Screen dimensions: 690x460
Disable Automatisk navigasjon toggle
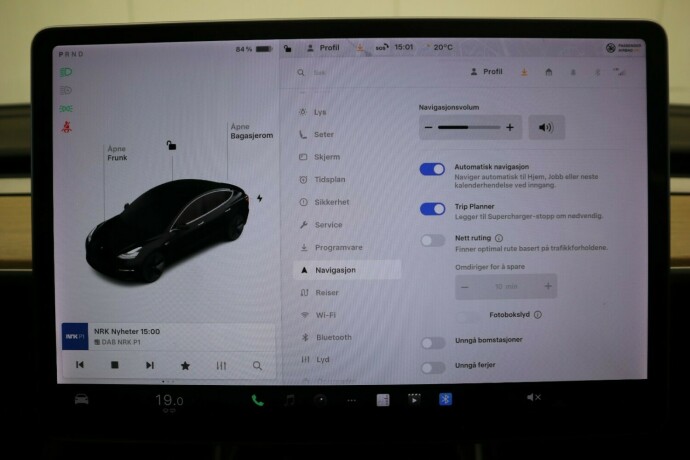432,169
